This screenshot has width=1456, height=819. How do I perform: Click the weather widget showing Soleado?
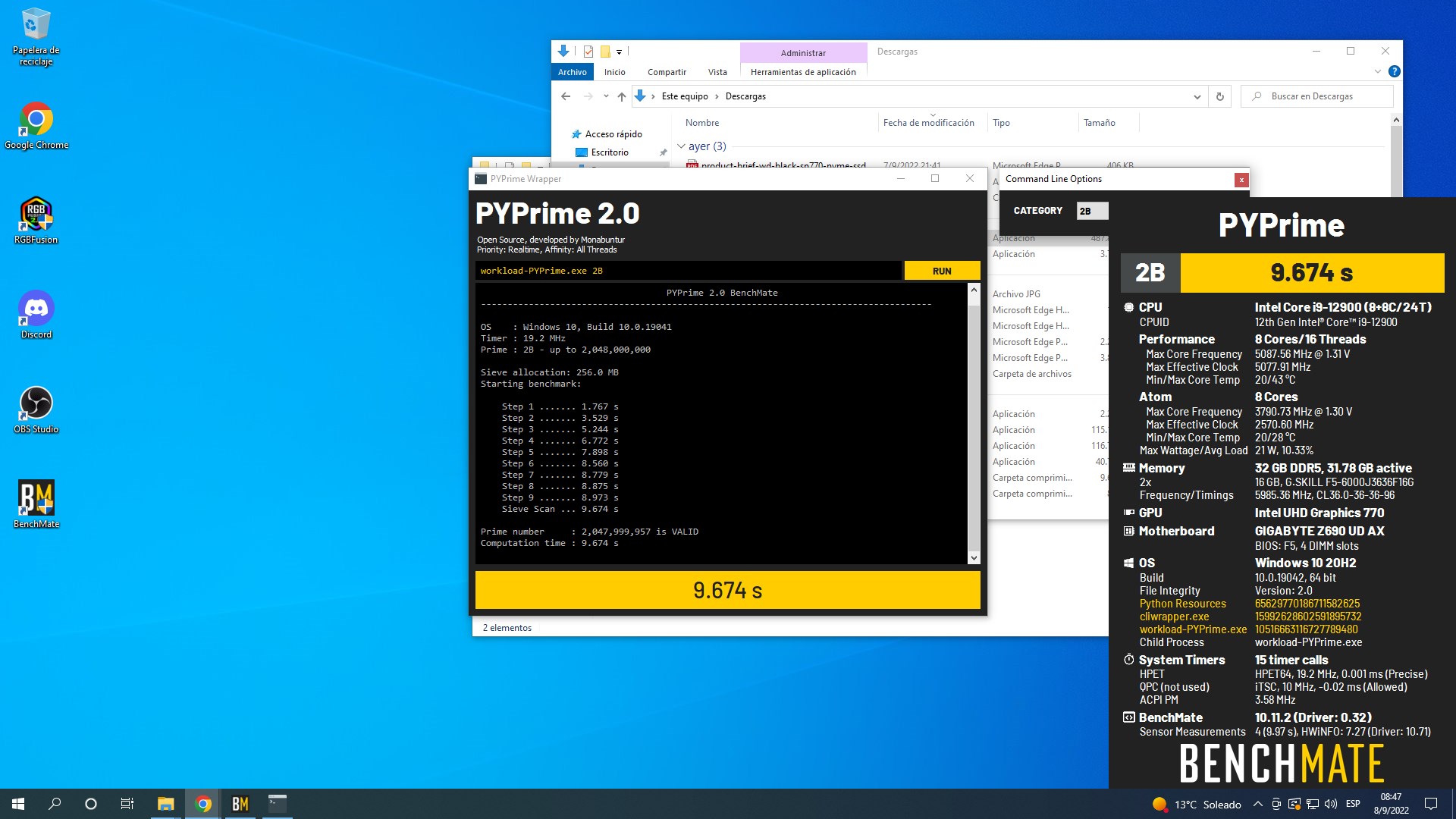pos(1196,804)
